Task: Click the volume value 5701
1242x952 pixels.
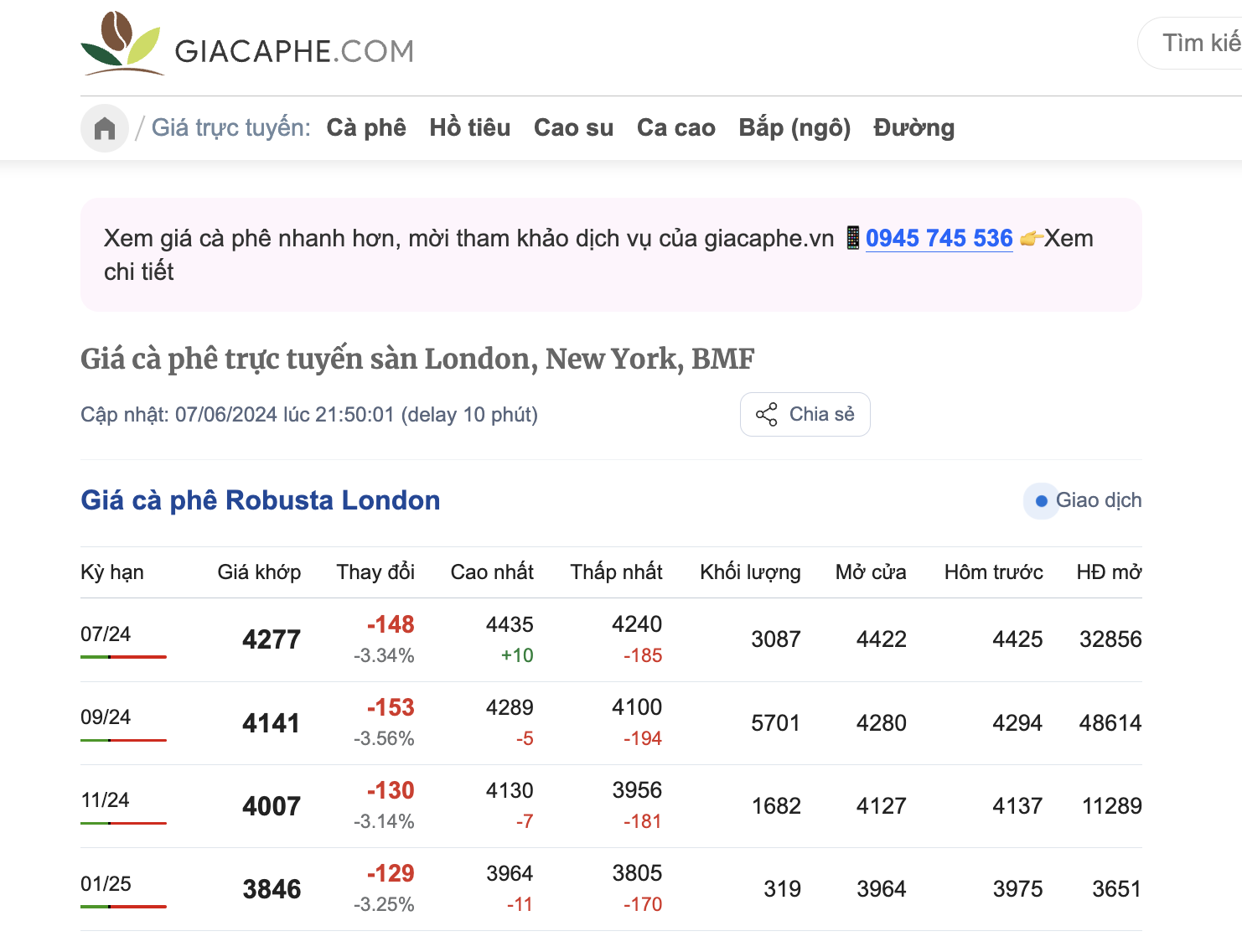Action: 776,722
